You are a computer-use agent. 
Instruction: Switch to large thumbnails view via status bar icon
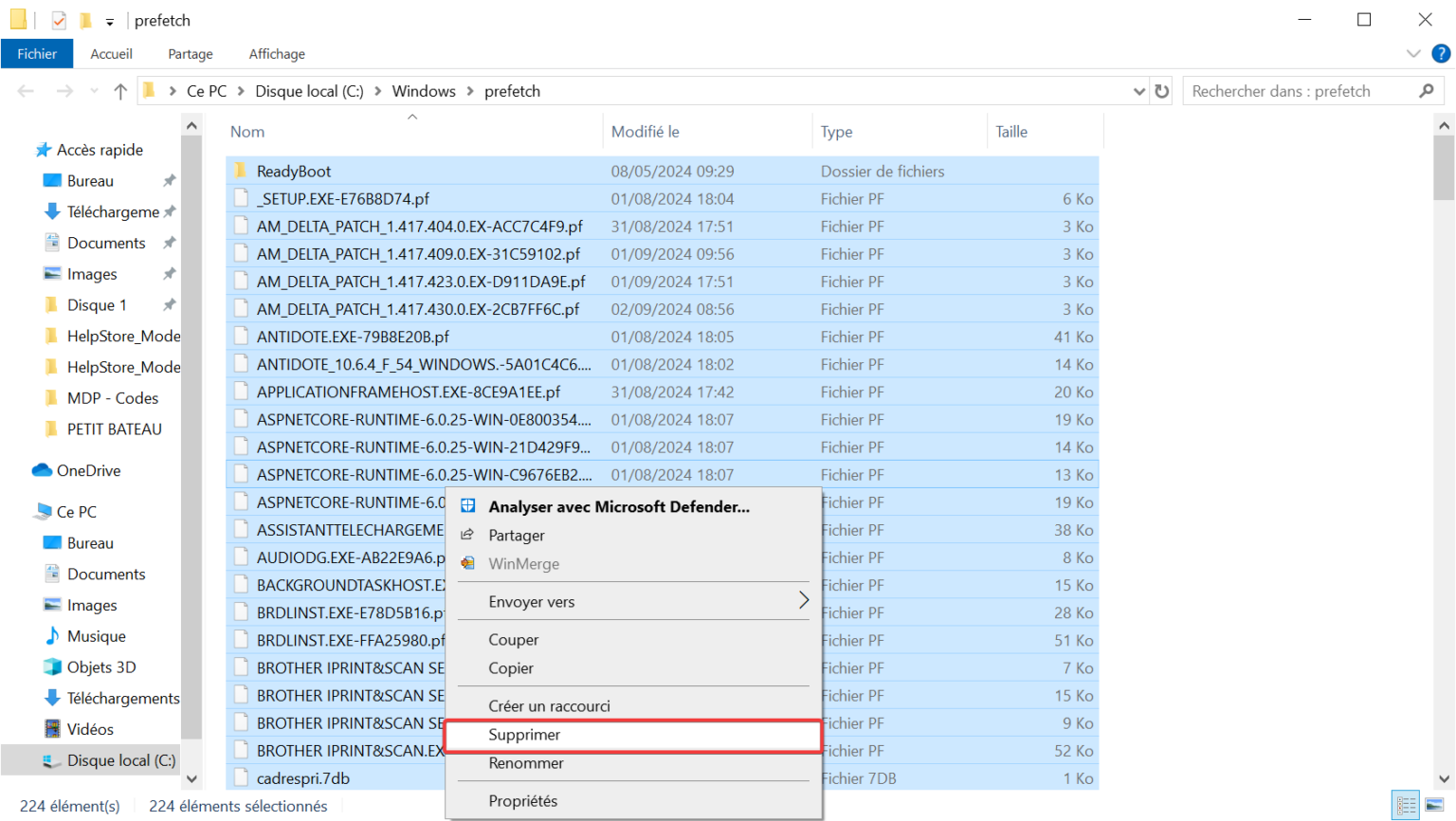pos(1432,805)
